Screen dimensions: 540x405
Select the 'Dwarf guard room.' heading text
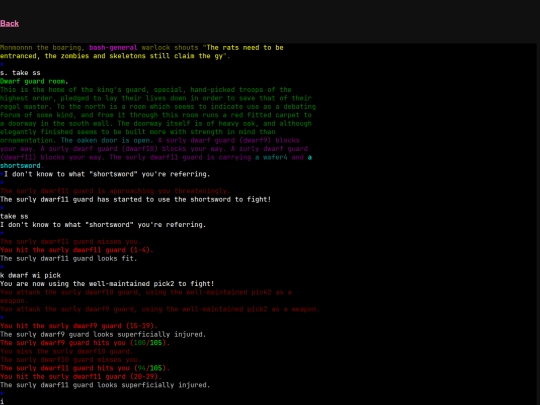[x=34, y=81]
